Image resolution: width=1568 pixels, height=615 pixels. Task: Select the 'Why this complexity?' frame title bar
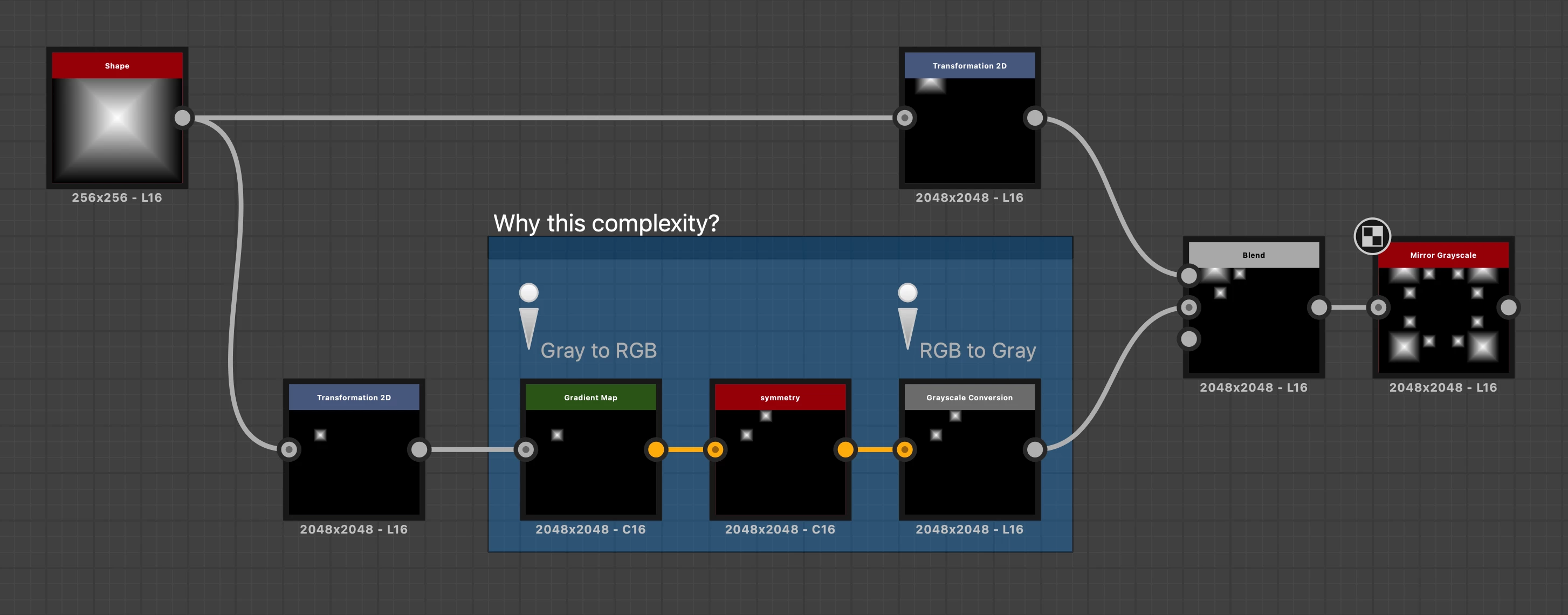tap(780, 248)
